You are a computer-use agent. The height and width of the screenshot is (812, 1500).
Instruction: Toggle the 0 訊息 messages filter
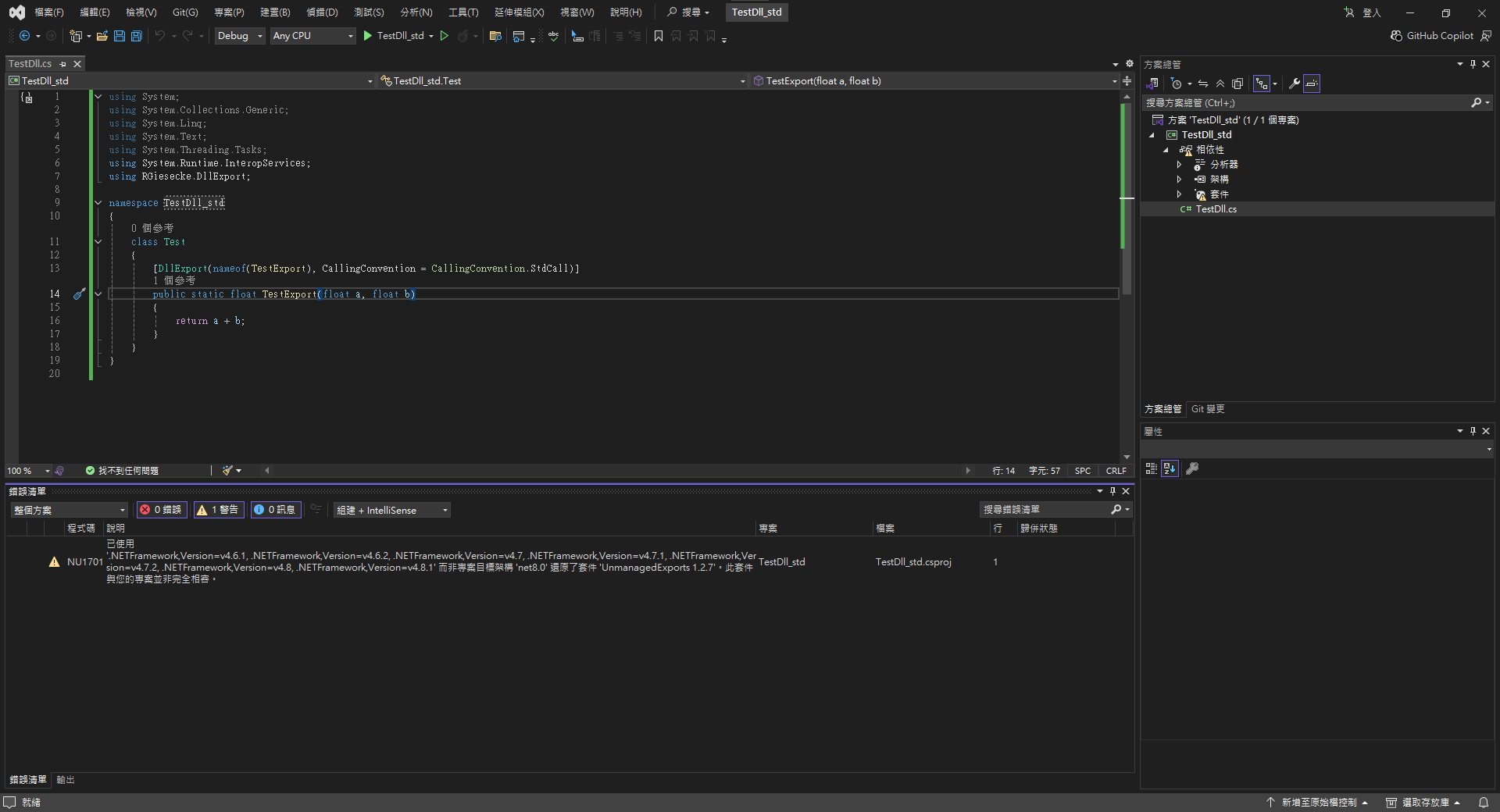(x=276, y=510)
